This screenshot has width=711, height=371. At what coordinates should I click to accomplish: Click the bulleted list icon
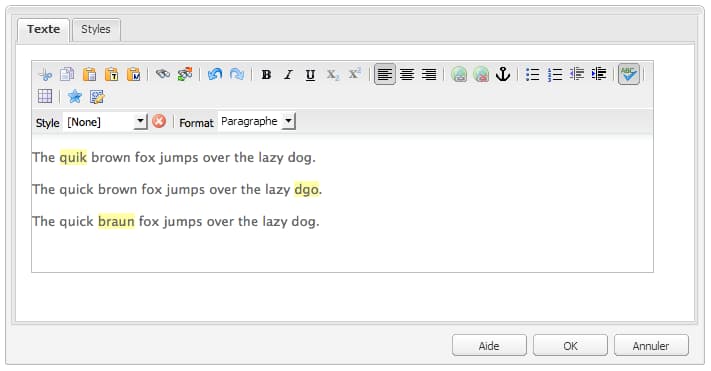click(x=533, y=74)
